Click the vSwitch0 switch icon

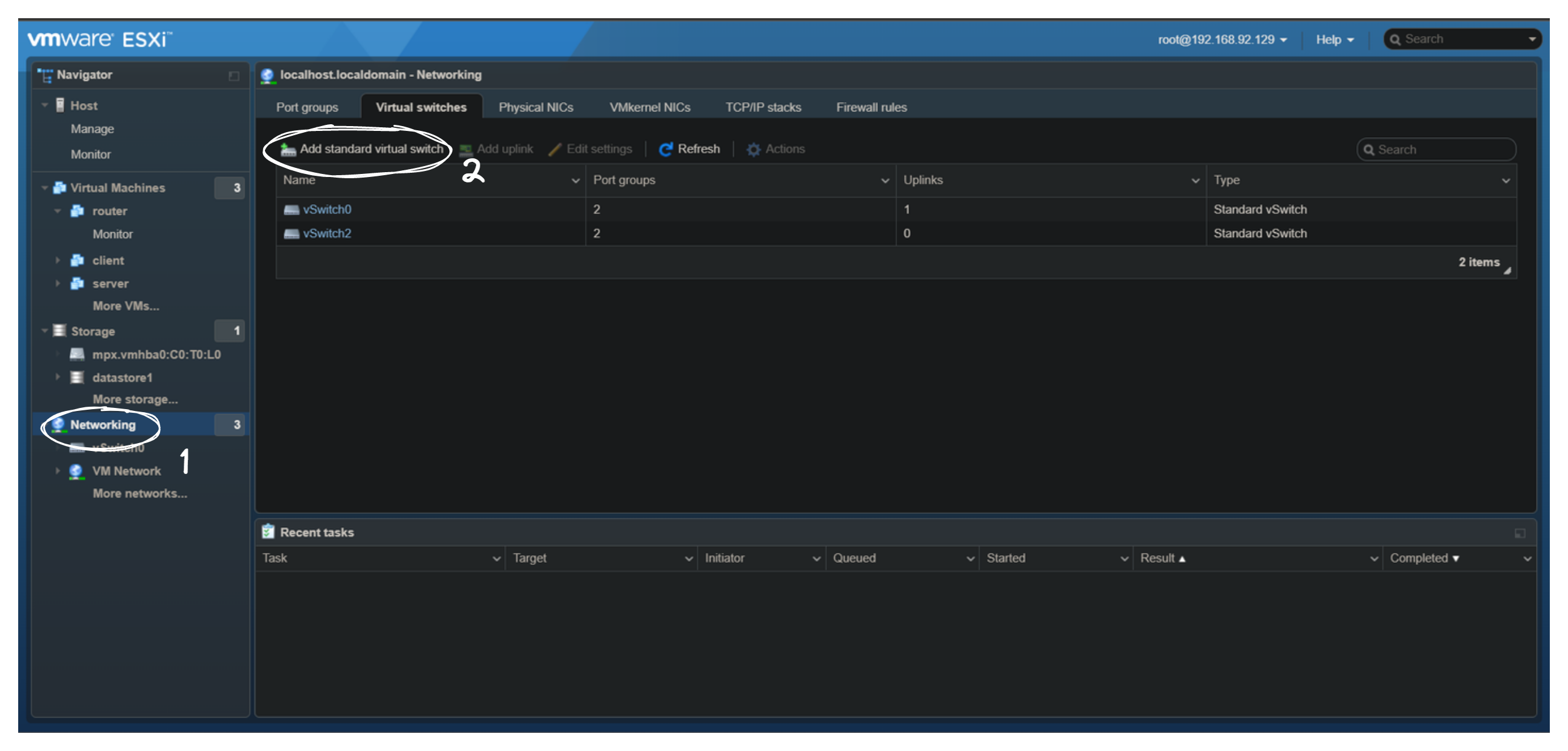[x=292, y=210]
